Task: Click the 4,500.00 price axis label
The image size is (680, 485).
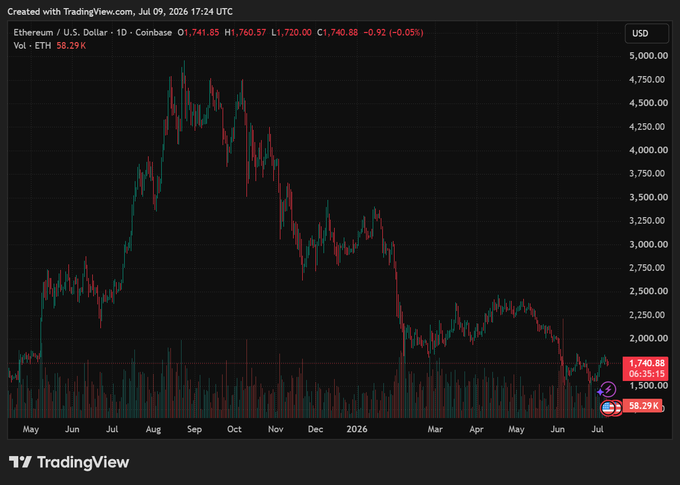Action: point(648,103)
